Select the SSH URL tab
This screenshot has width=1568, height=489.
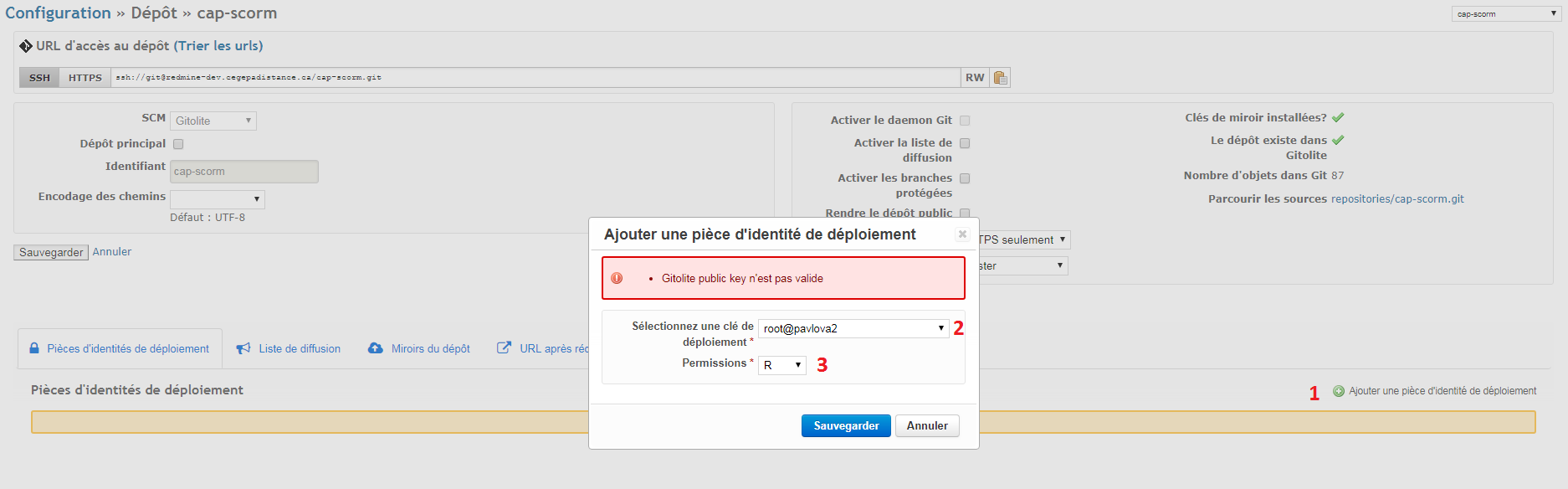39,78
